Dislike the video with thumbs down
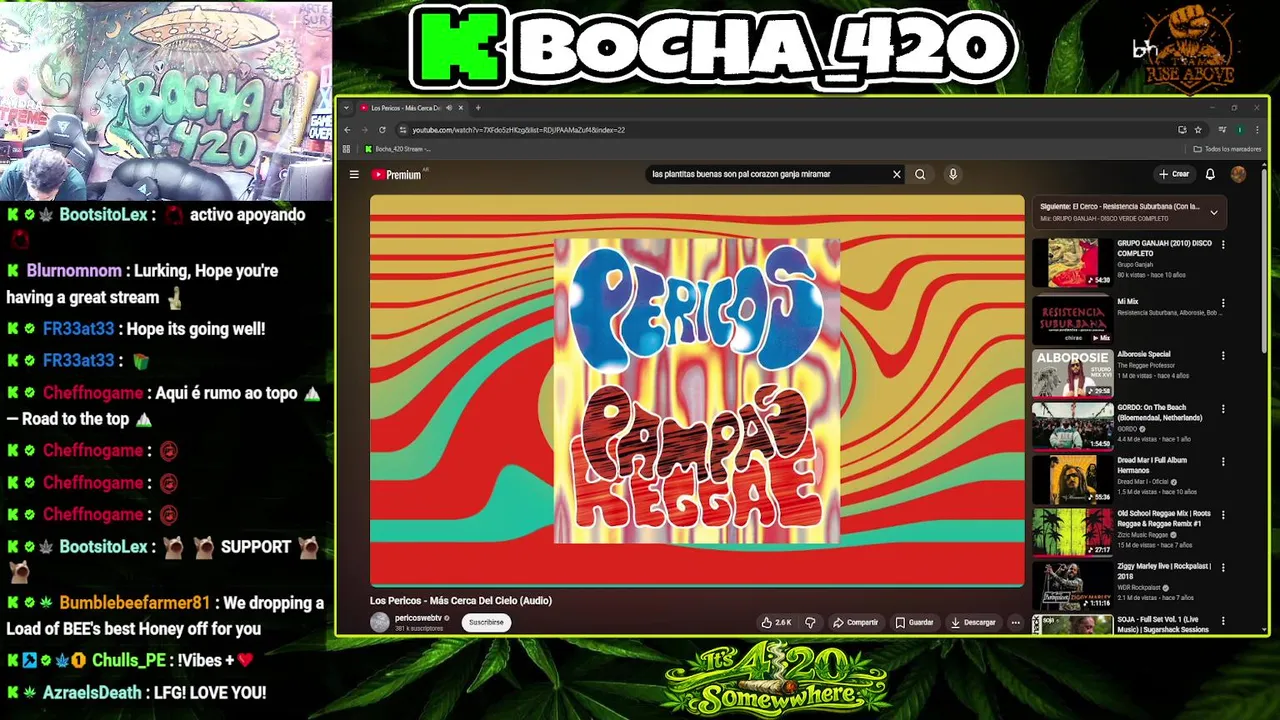This screenshot has height=720, width=1280. coord(810,622)
